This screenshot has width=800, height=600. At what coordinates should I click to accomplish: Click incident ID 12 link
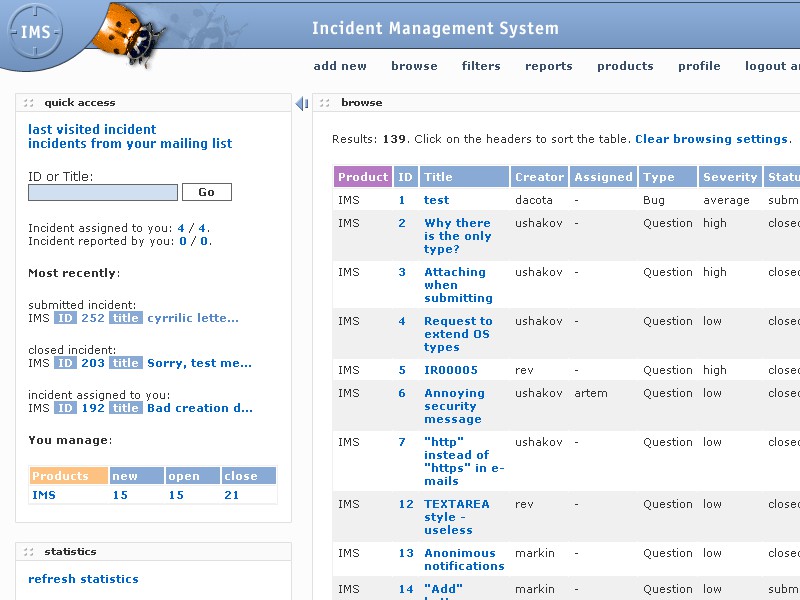(406, 504)
